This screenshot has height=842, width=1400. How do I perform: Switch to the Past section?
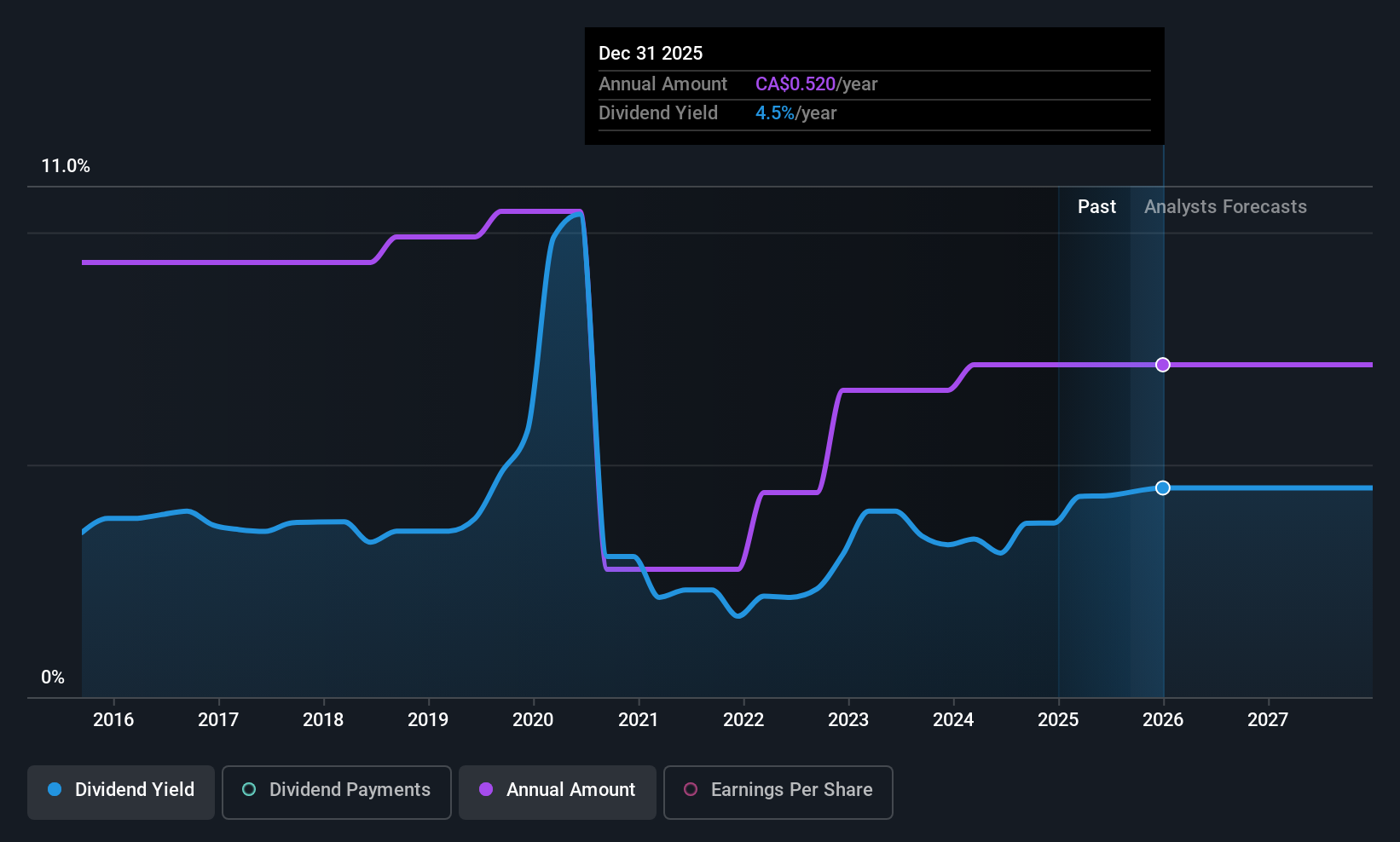[1096, 206]
